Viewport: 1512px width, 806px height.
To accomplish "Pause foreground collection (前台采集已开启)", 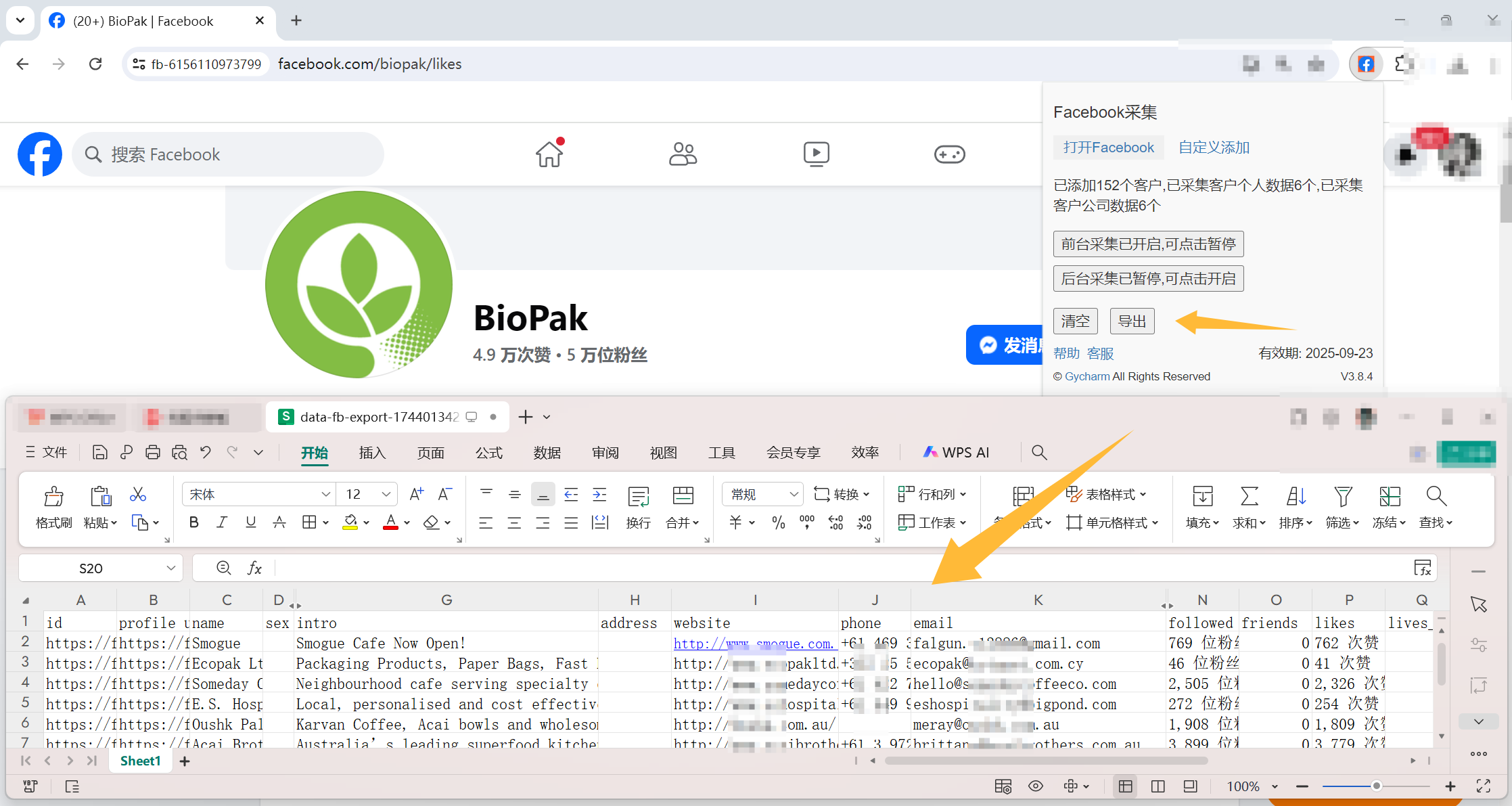I will pyautogui.click(x=1148, y=244).
